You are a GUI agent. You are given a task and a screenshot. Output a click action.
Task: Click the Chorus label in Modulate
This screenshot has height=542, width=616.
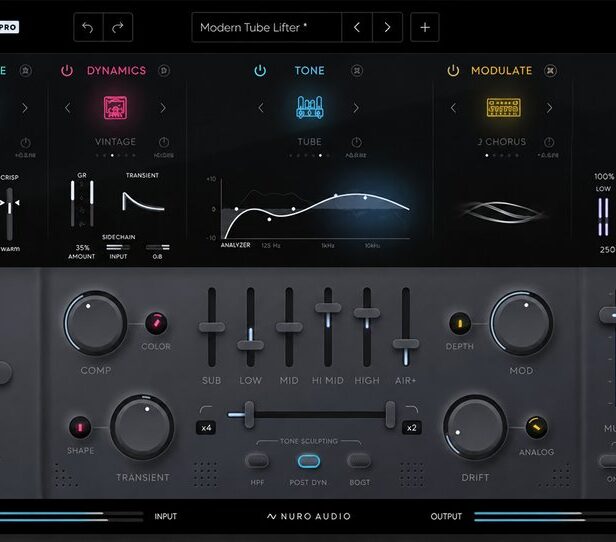click(x=502, y=142)
